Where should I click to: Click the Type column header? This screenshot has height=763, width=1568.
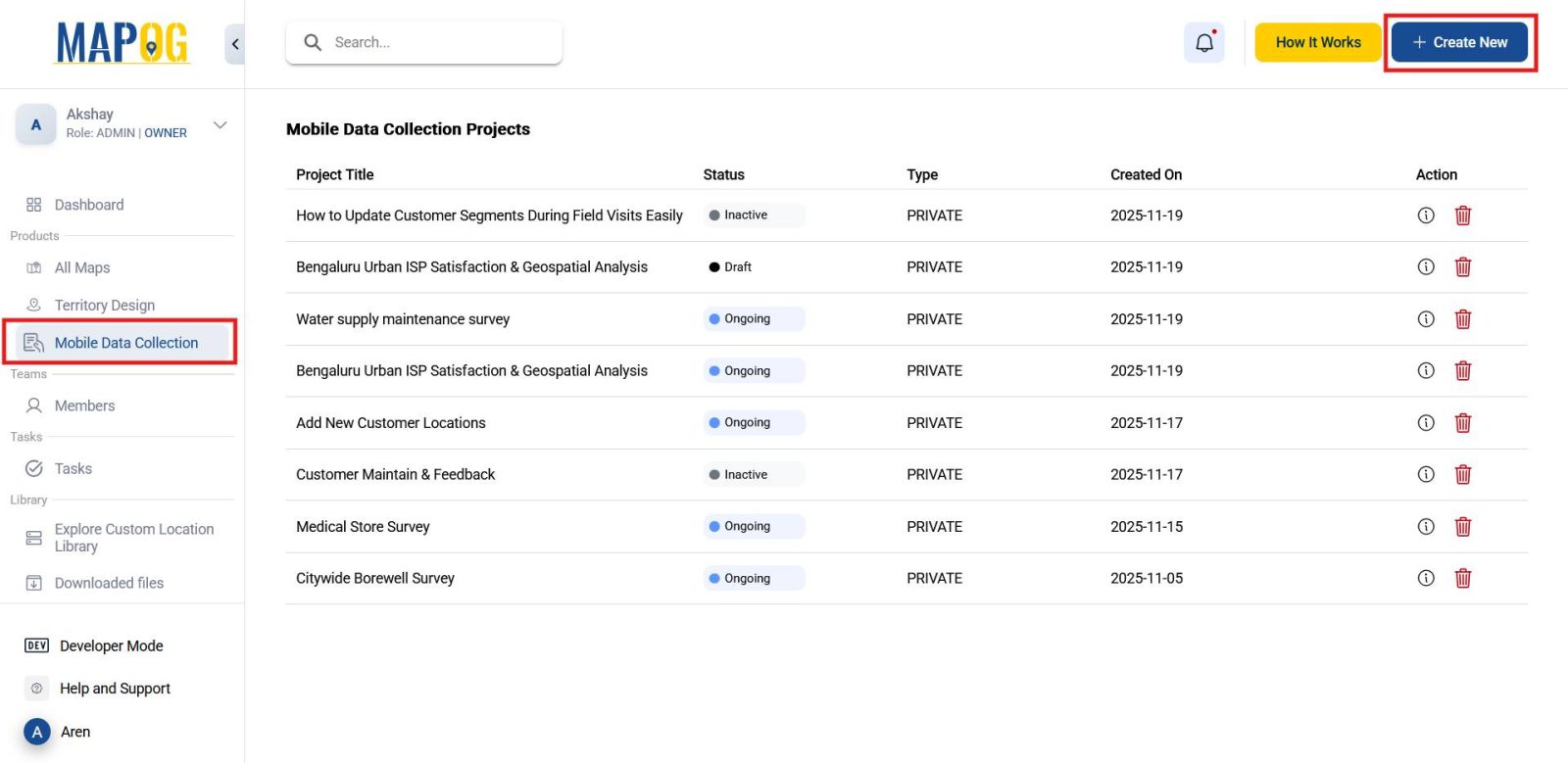pyautogui.click(x=922, y=174)
